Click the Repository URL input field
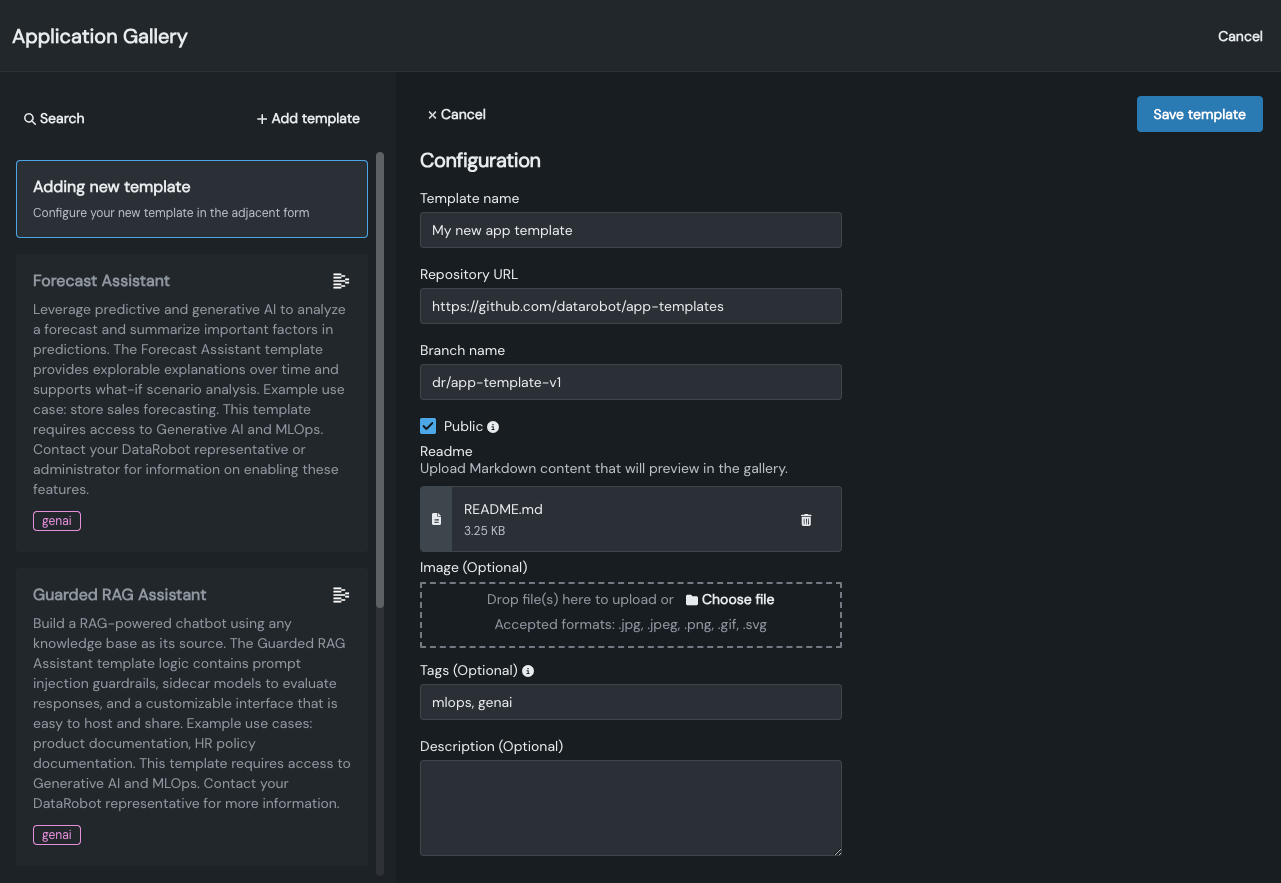This screenshot has height=883, width=1281. point(630,306)
